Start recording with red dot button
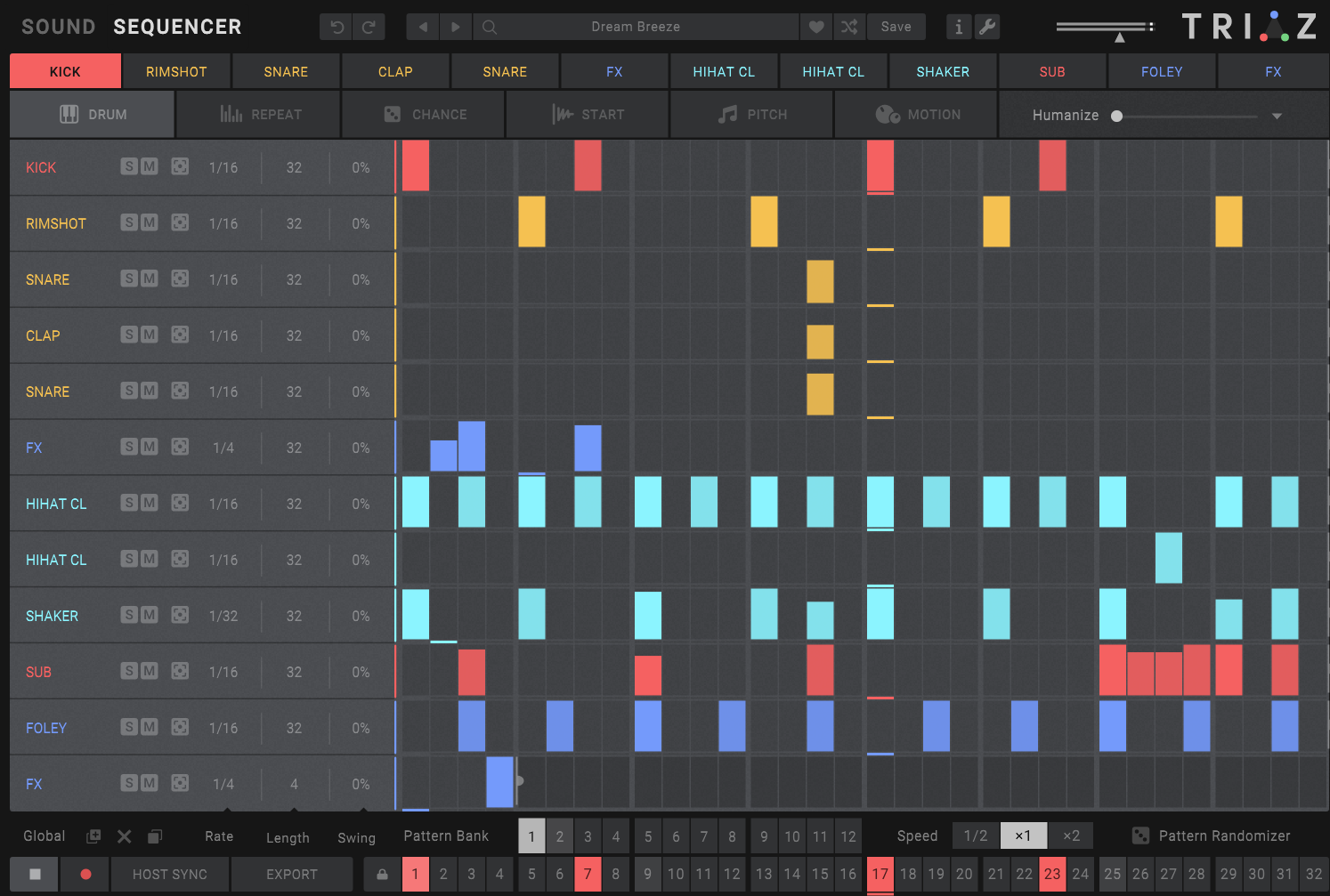 tap(85, 875)
